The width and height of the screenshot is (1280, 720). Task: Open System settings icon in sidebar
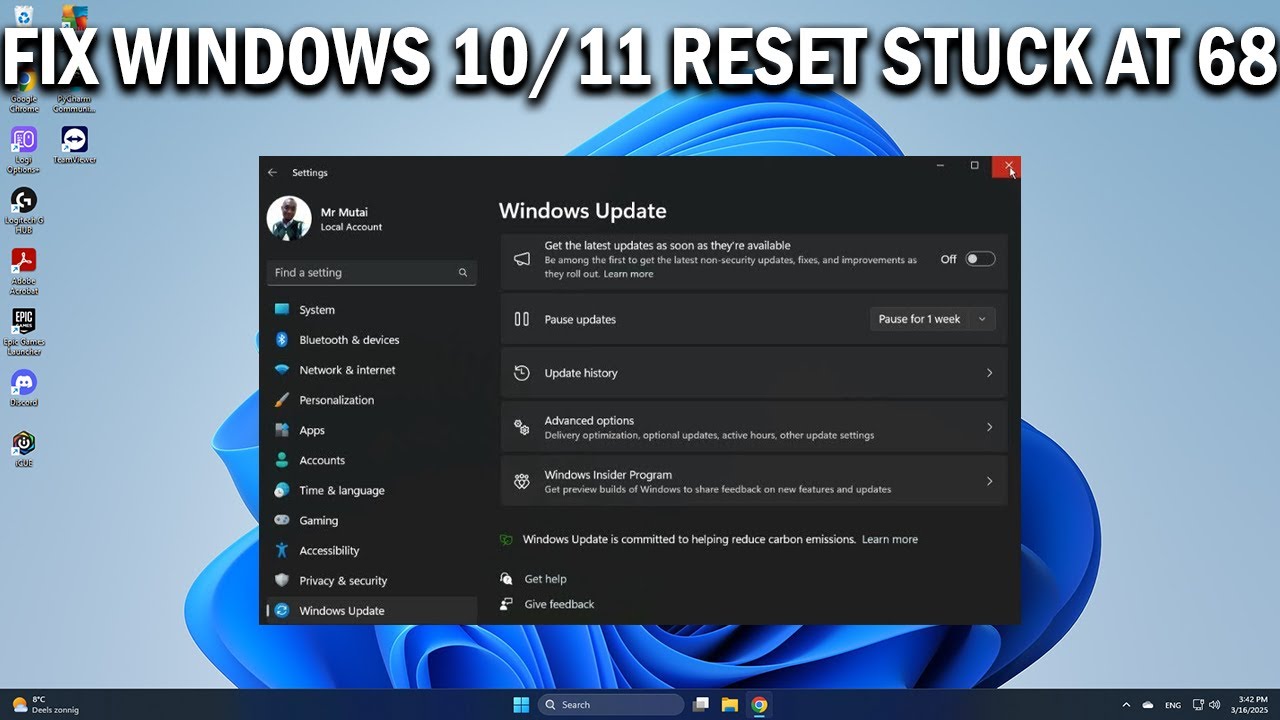tap(282, 310)
